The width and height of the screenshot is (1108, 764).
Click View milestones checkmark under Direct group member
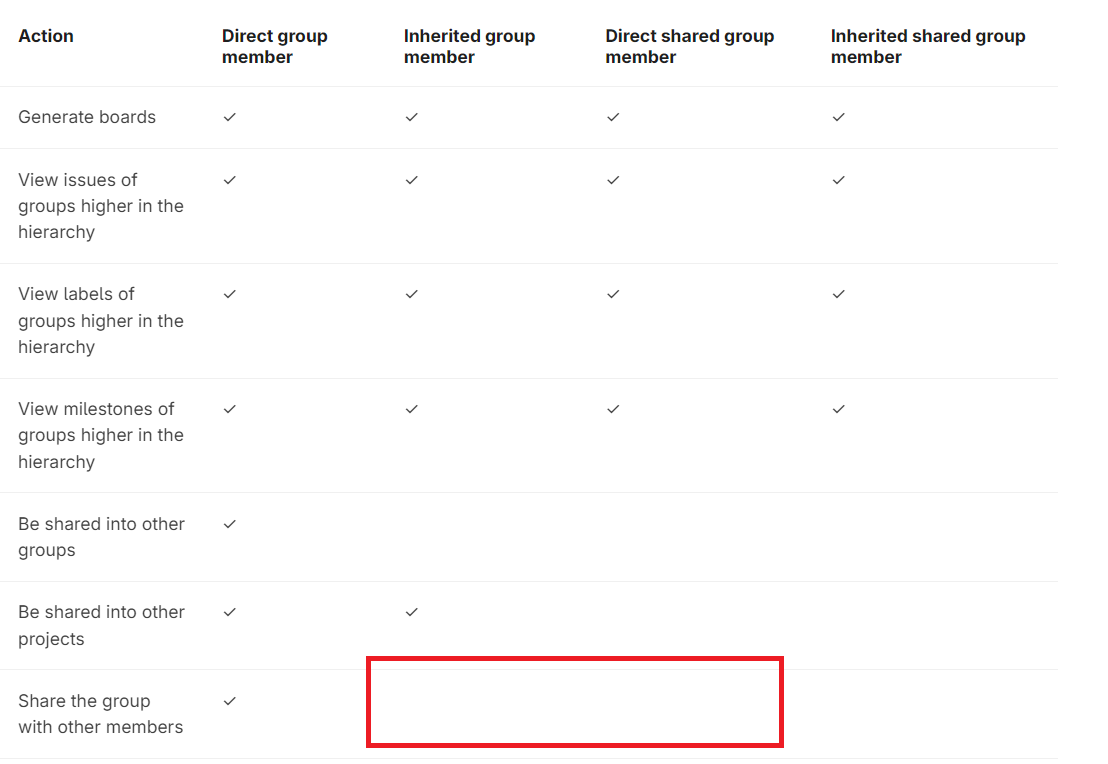coord(230,409)
